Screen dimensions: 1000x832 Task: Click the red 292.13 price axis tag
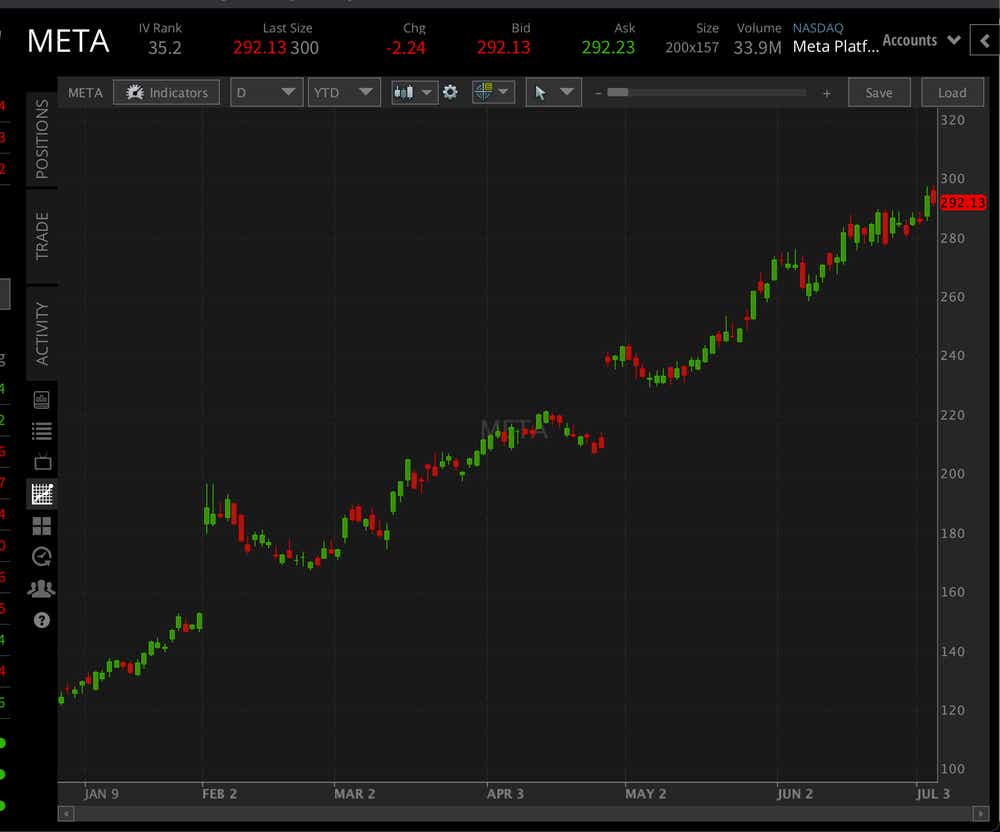click(963, 203)
